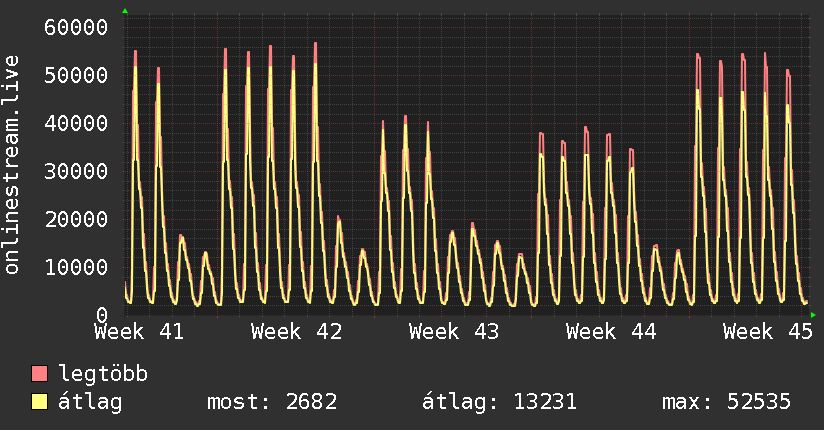Click the onlinestream.live vertical axis title
This screenshot has height=430, width=824.
(x=12, y=165)
